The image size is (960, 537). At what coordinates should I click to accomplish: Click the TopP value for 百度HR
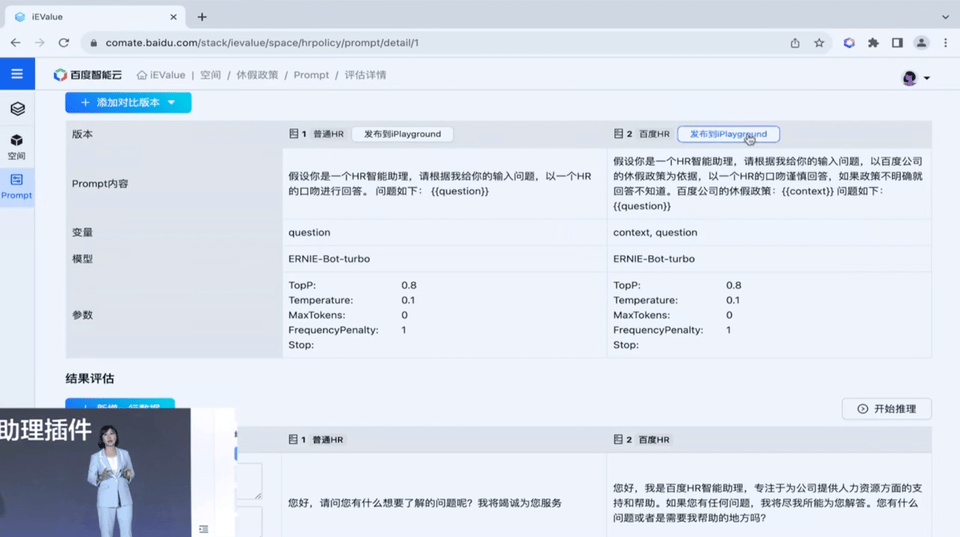[733, 285]
